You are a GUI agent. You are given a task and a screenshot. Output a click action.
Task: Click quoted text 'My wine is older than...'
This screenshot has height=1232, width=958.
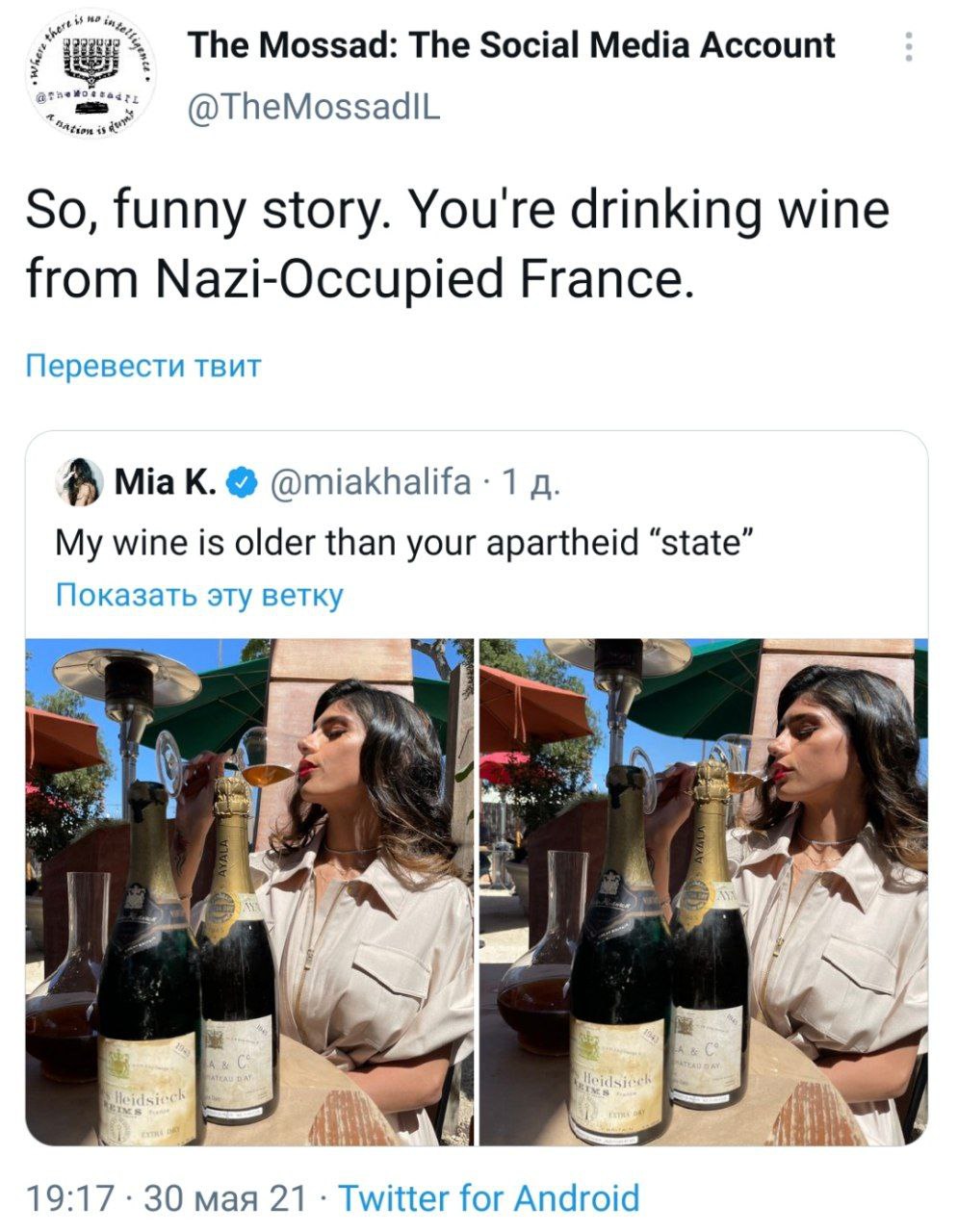coord(402,544)
